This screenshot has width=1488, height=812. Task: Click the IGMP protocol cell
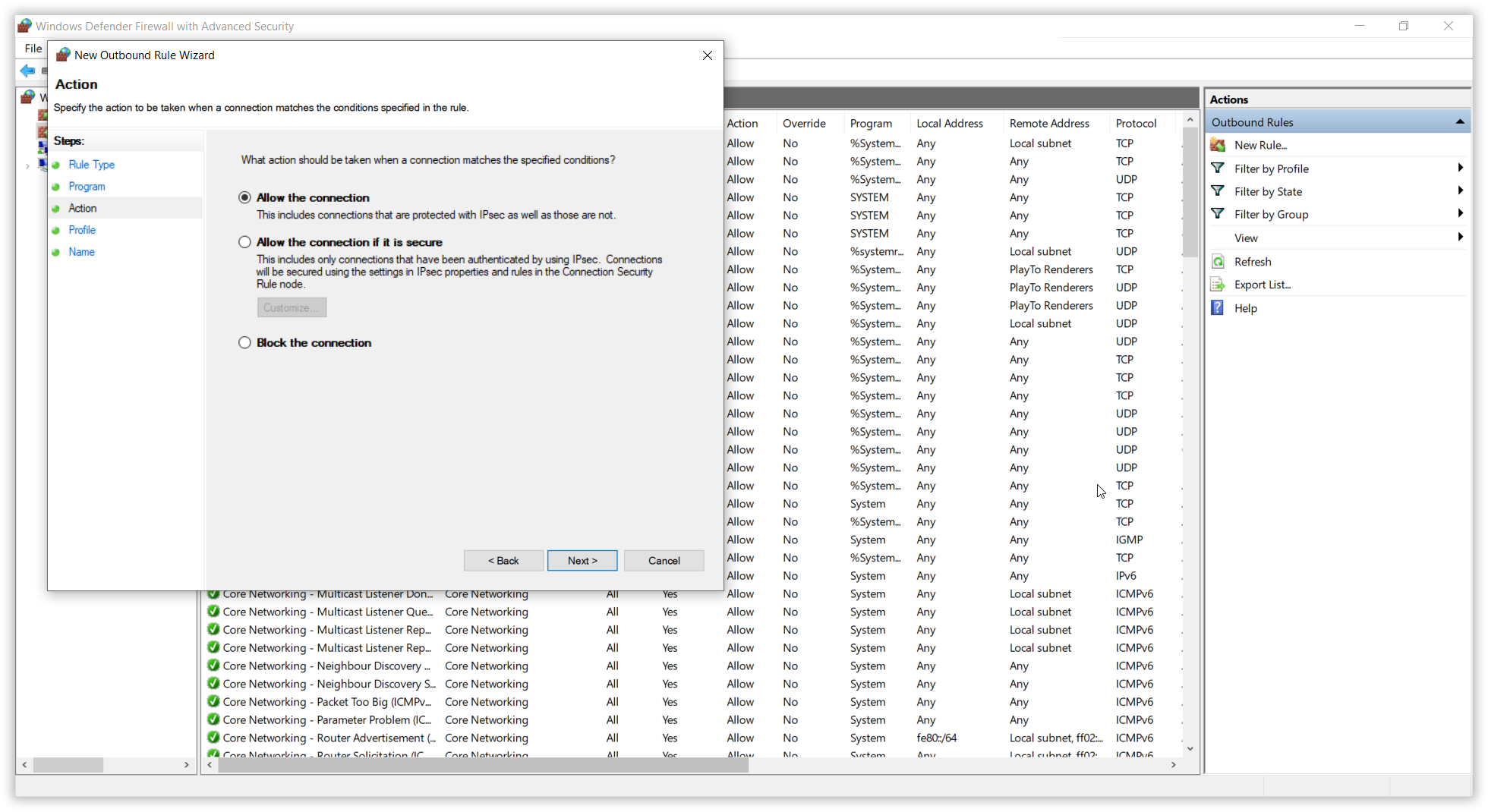tap(1129, 540)
